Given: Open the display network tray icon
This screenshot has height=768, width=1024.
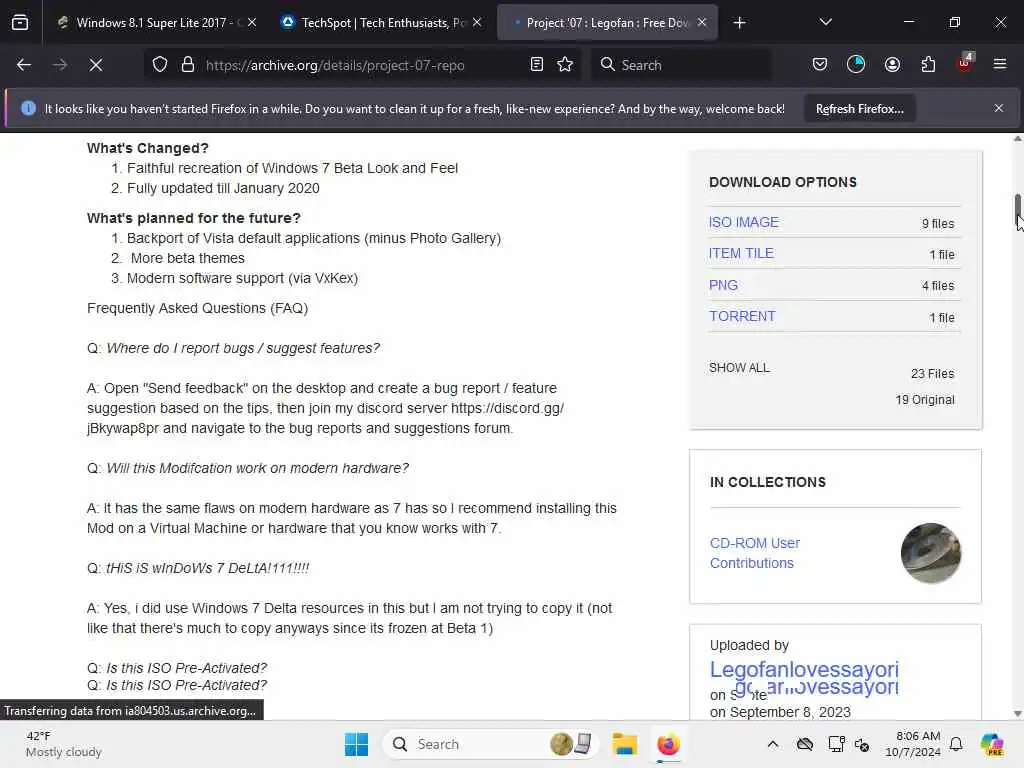Looking at the screenshot, I should [x=836, y=744].
